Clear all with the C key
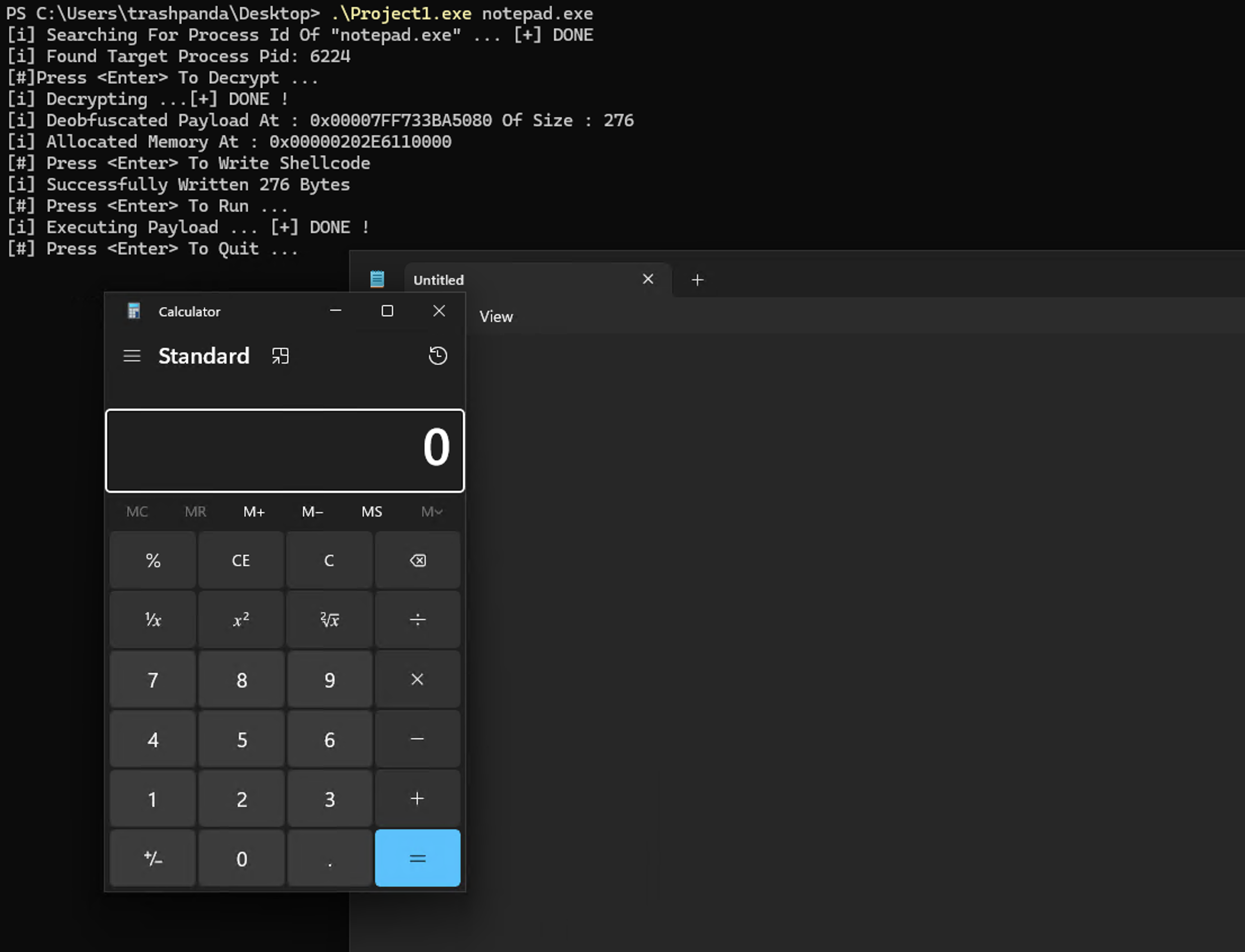The width and height of the screenshot is (1245, 952). click(x=329, y=560)
